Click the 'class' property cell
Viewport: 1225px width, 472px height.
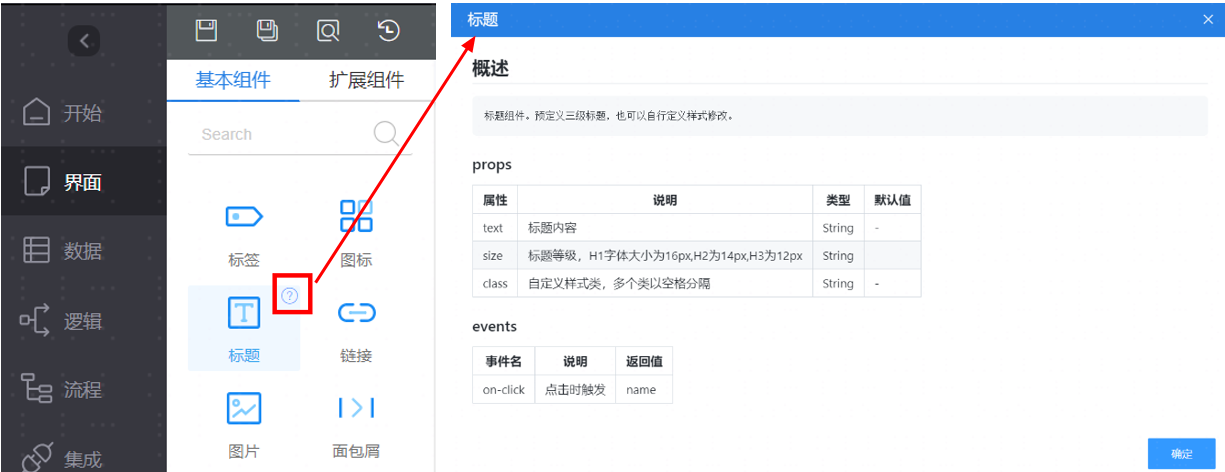click(495, 284)
